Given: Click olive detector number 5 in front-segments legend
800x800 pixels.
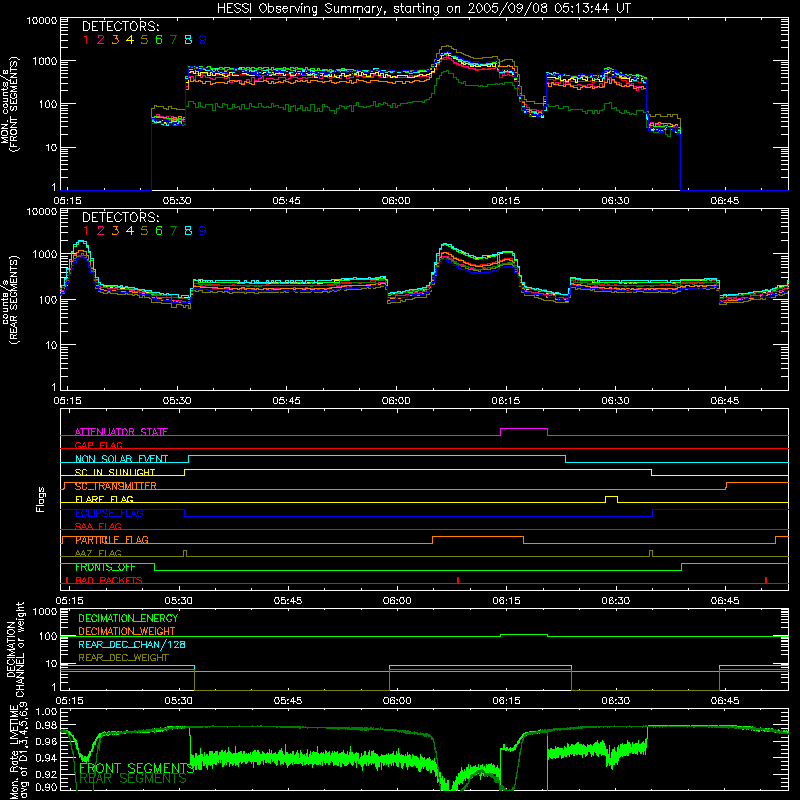Looking at the screenshot, I should (x=144, y=40).
